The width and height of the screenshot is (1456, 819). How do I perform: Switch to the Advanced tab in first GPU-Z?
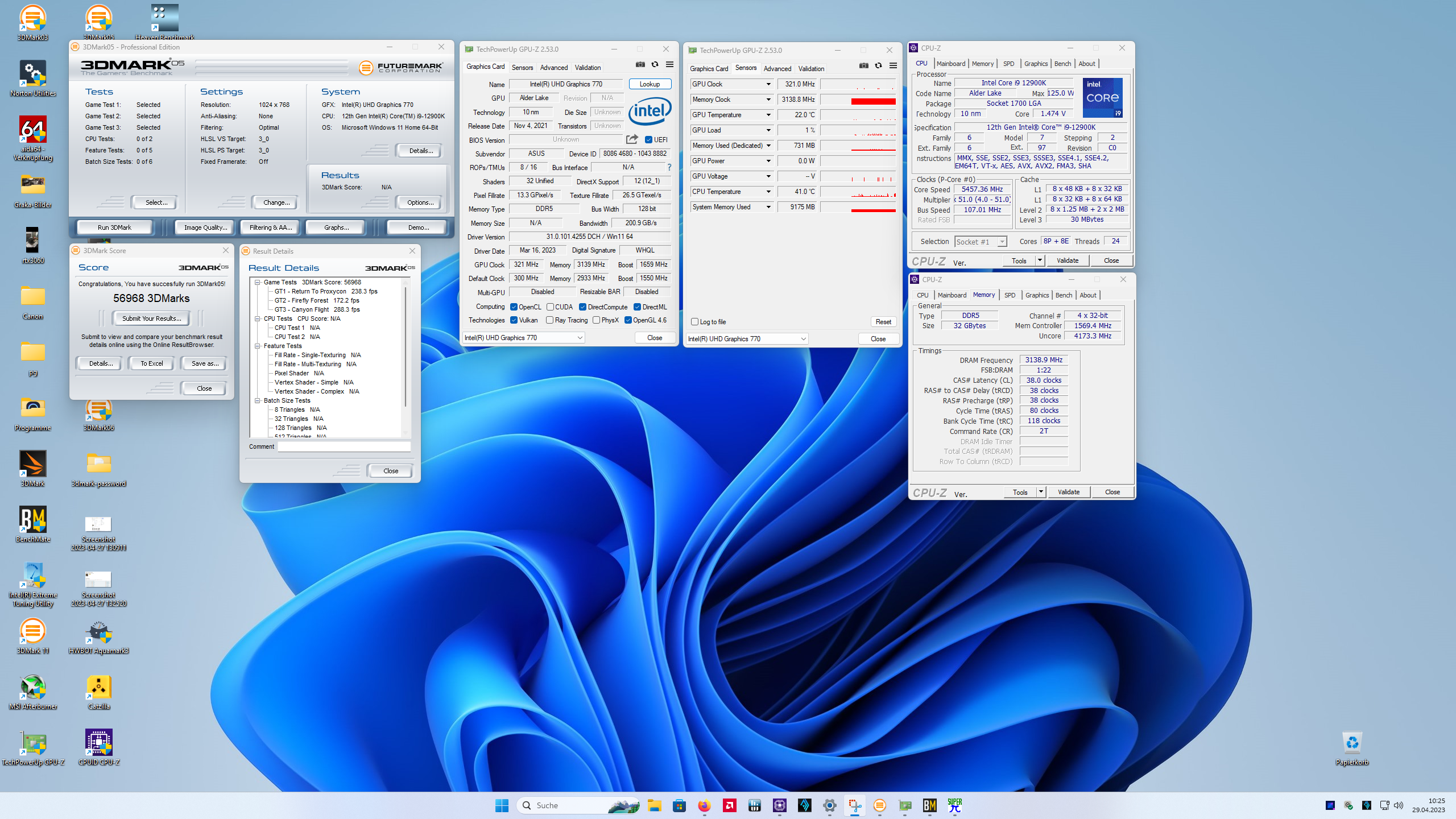tap(553, 67)
